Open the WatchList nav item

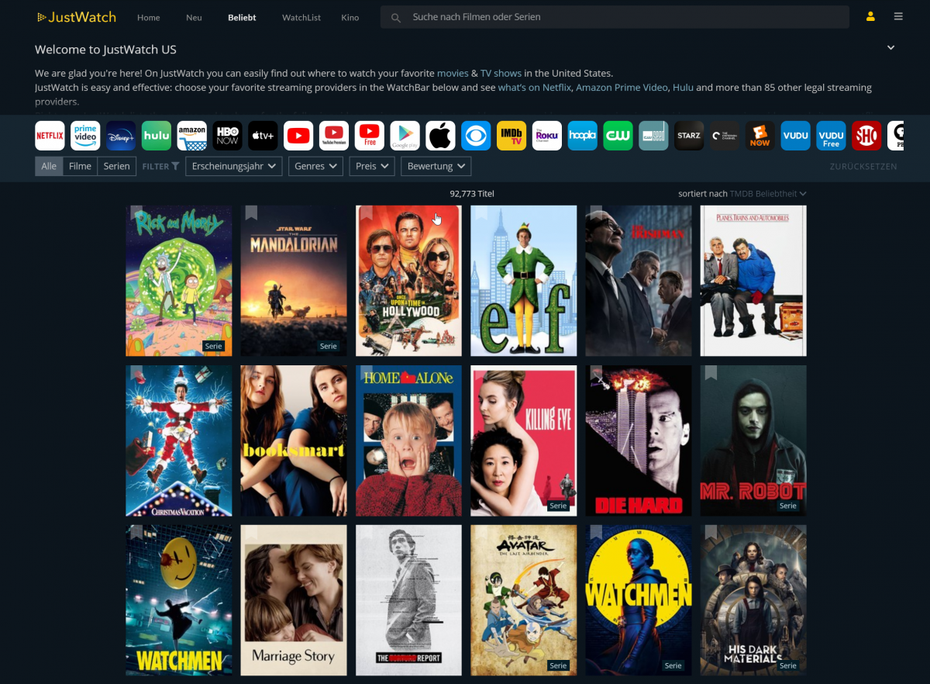(x=301, y=17)
